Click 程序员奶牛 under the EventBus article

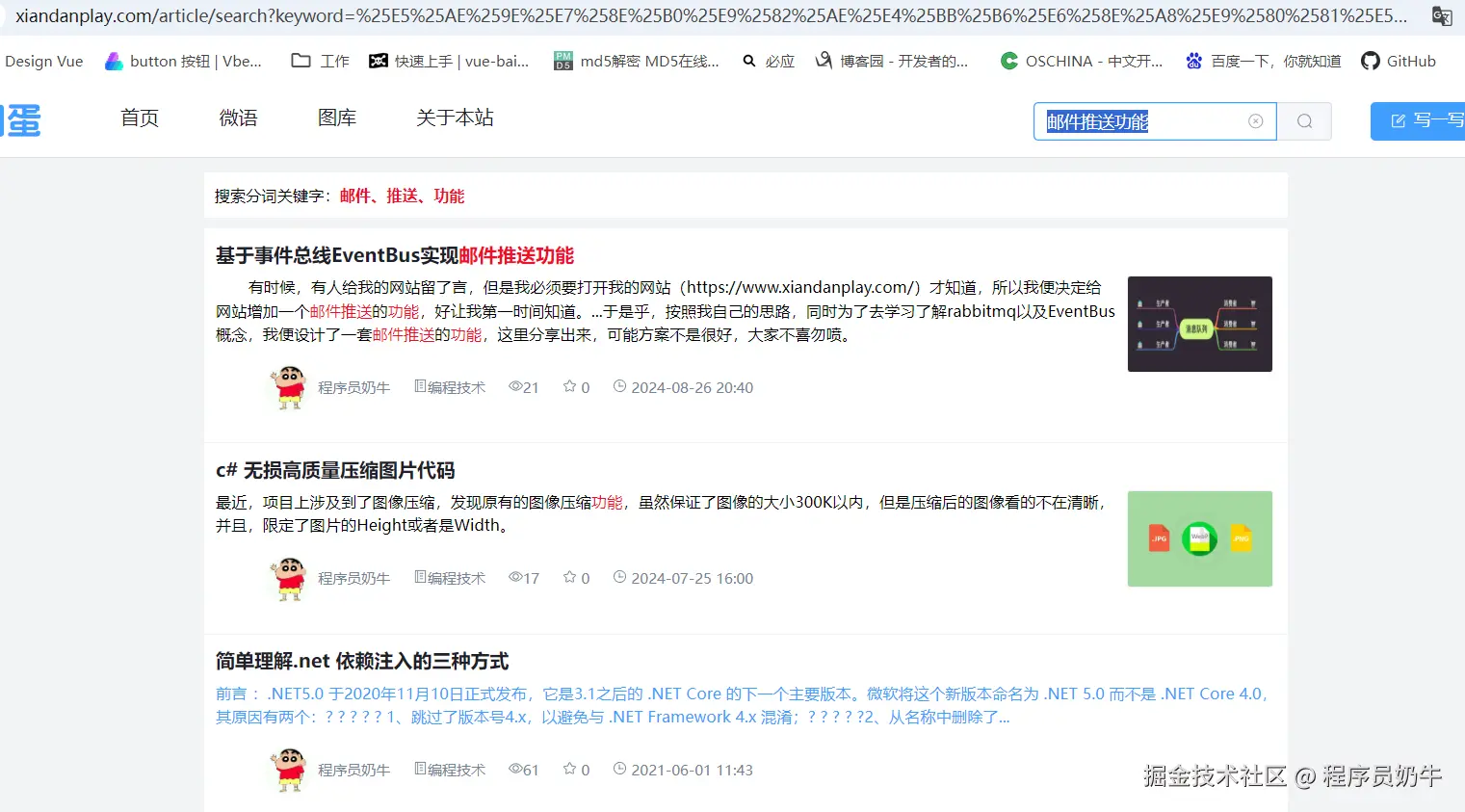click(x=353, y=388)
